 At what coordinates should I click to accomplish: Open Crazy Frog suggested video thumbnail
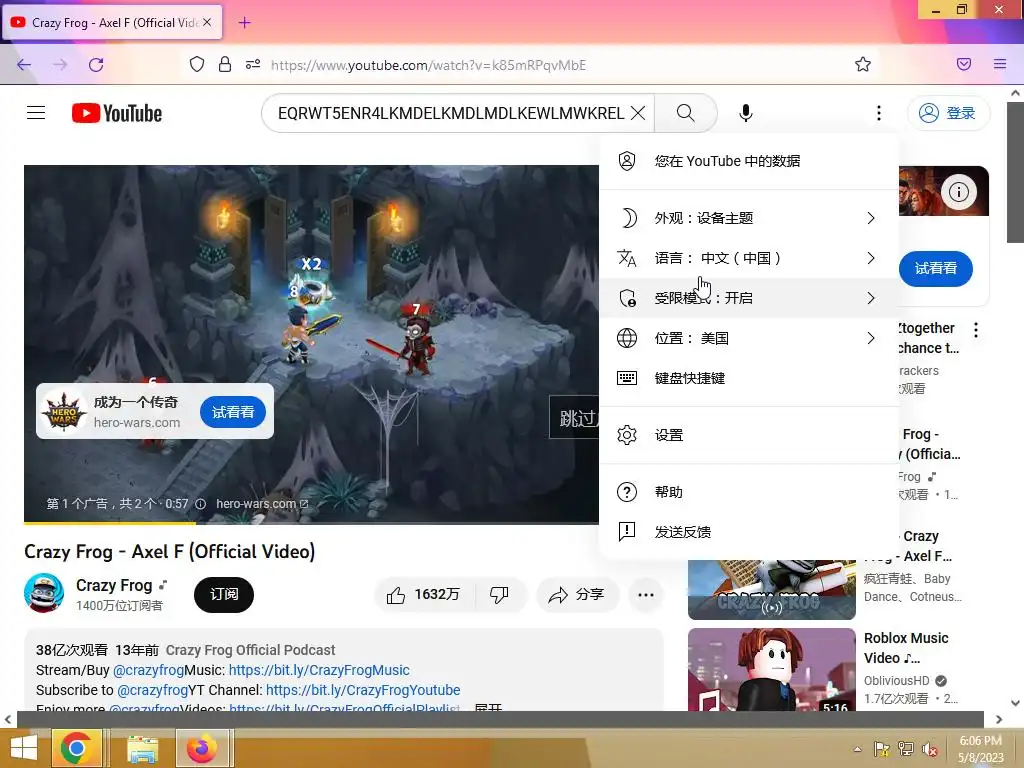[x=772, y=590]
